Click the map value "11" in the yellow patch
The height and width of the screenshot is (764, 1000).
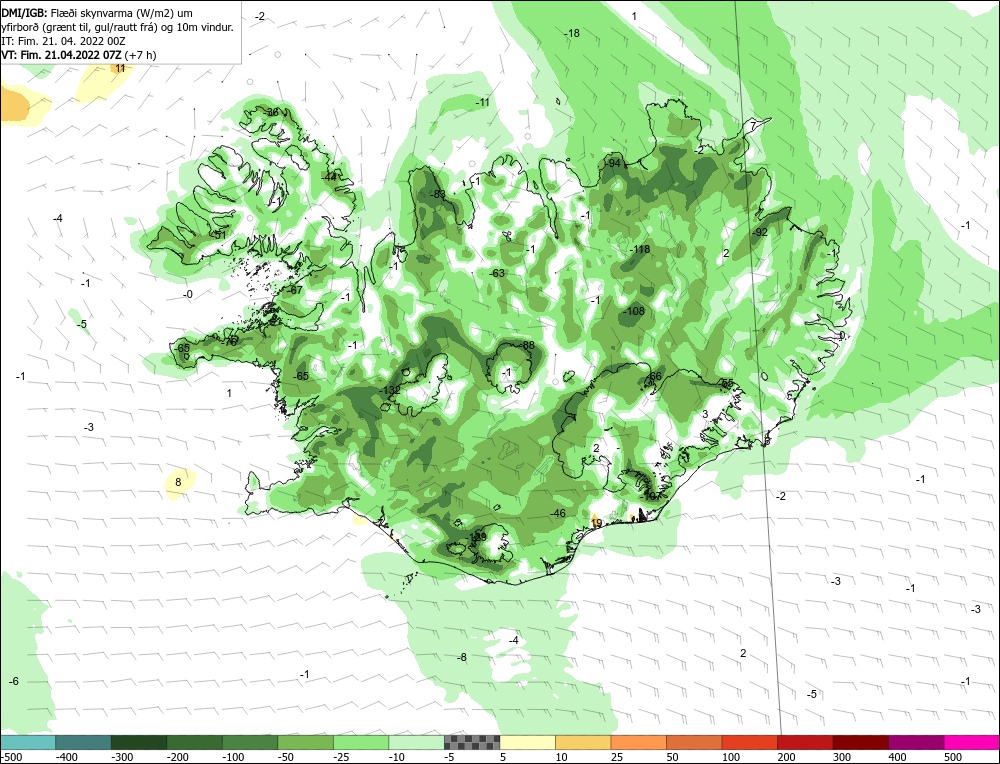pos(120,68)
